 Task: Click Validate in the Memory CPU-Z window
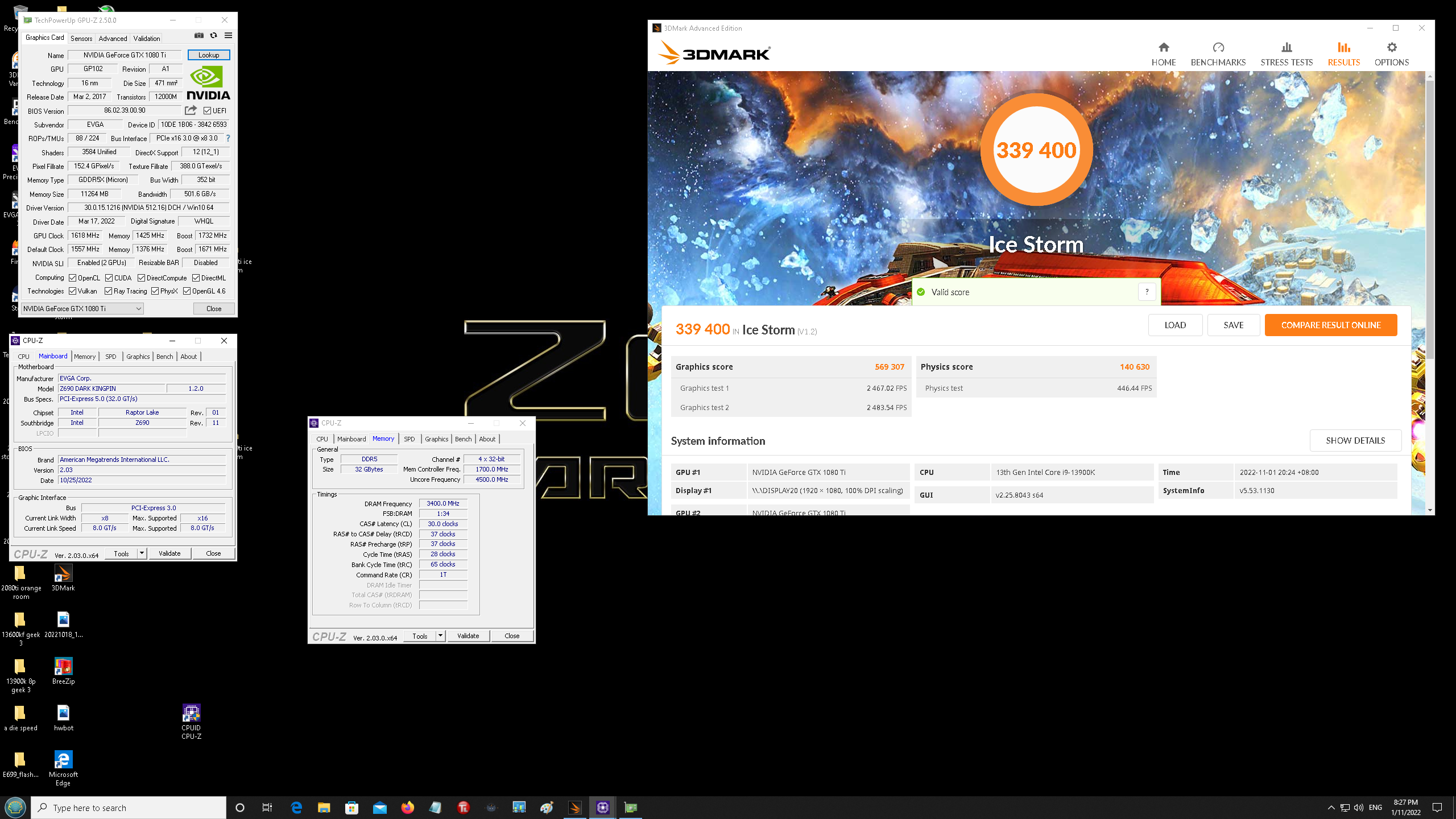pyautogui.click(x=468, y=636)
